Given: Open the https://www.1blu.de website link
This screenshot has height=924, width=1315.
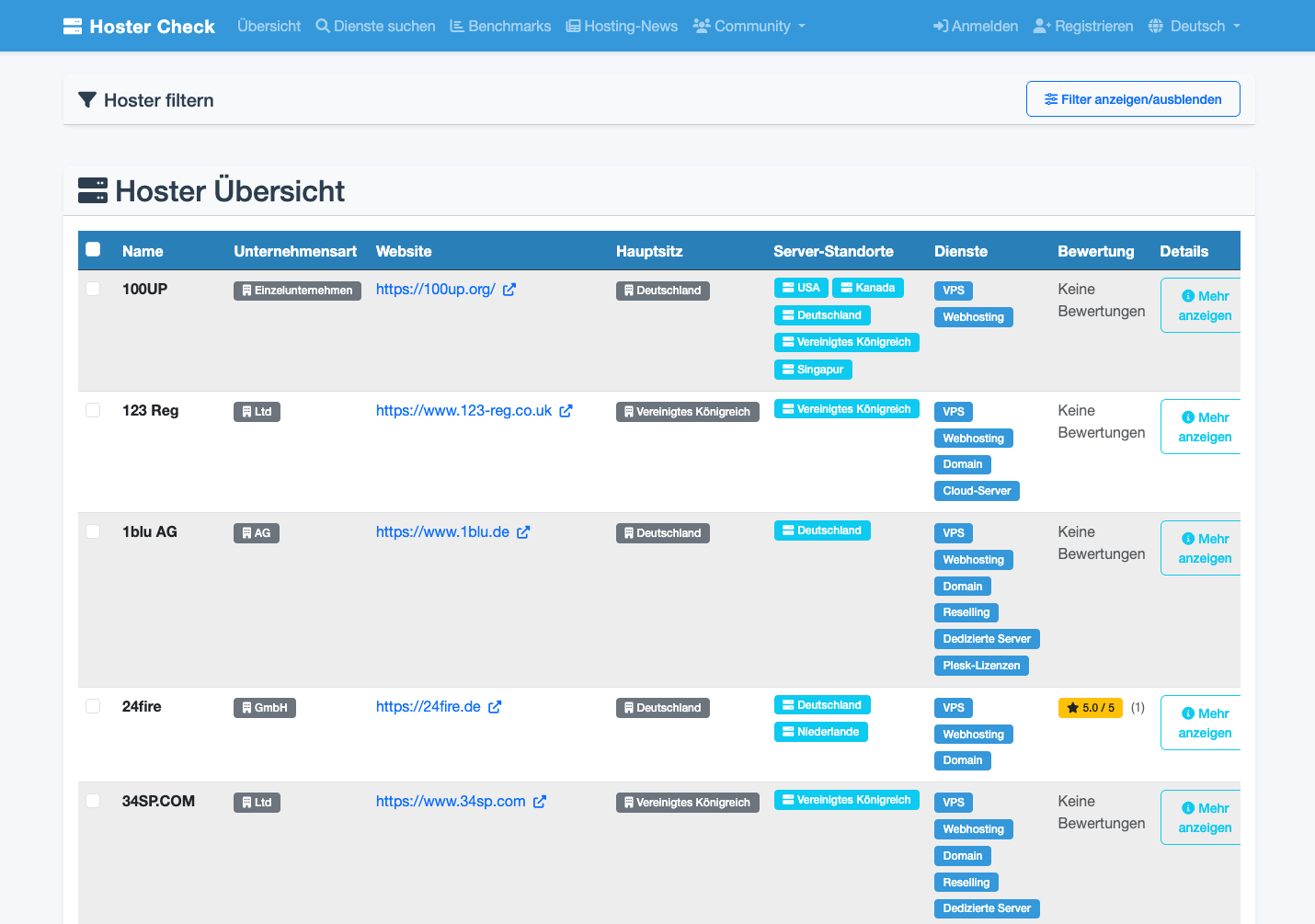Looking at the screenshot, I should pyautogui.click(x=442, y=532).
